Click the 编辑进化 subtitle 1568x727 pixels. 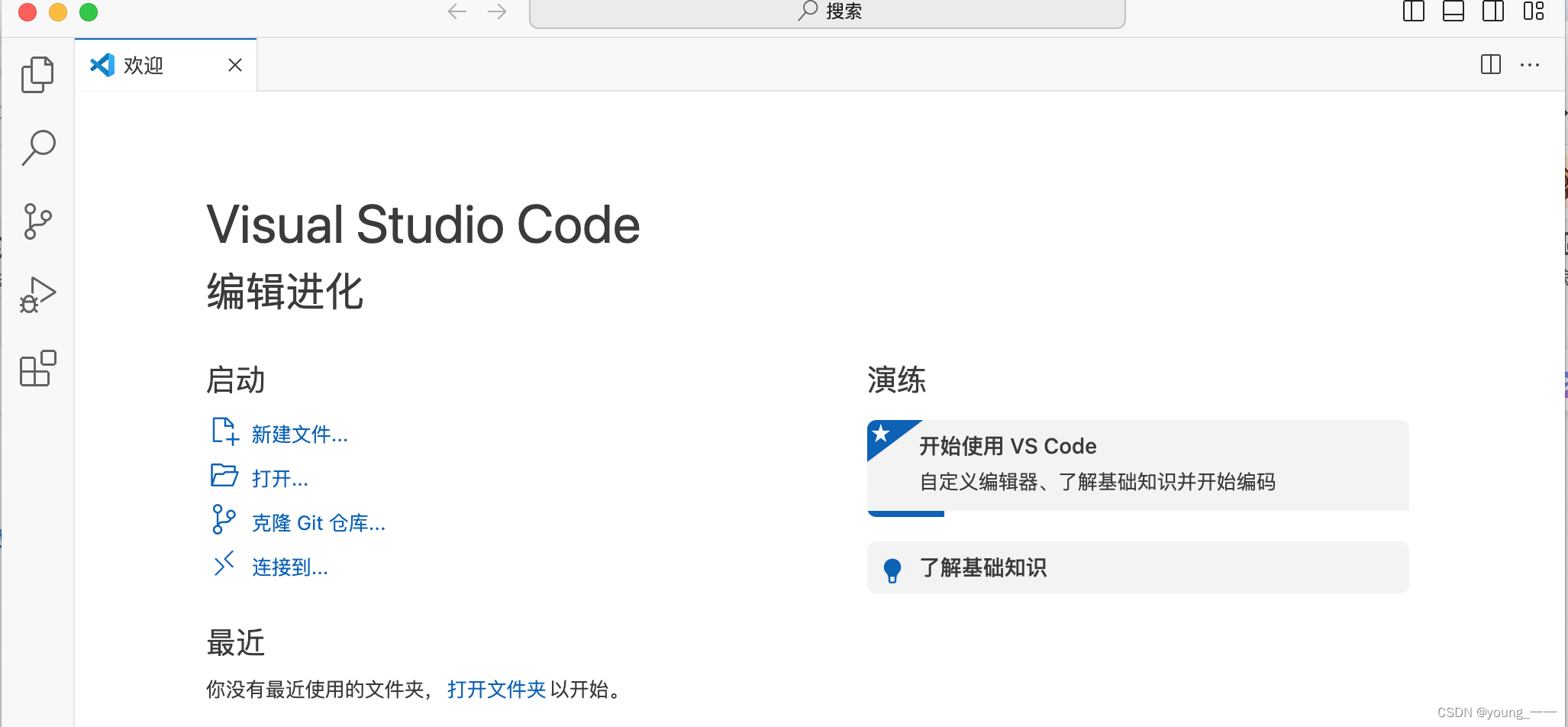(x=286, y=292)
